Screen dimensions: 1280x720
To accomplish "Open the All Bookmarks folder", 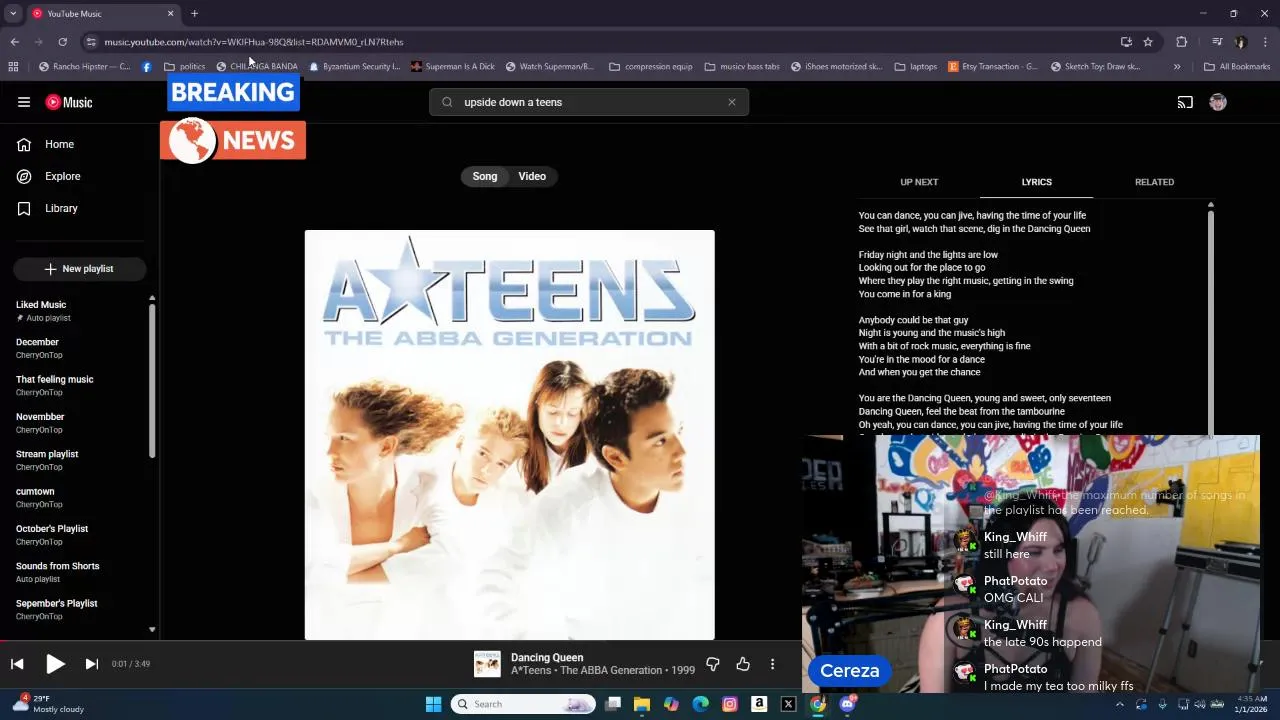I will point(1237,67).
